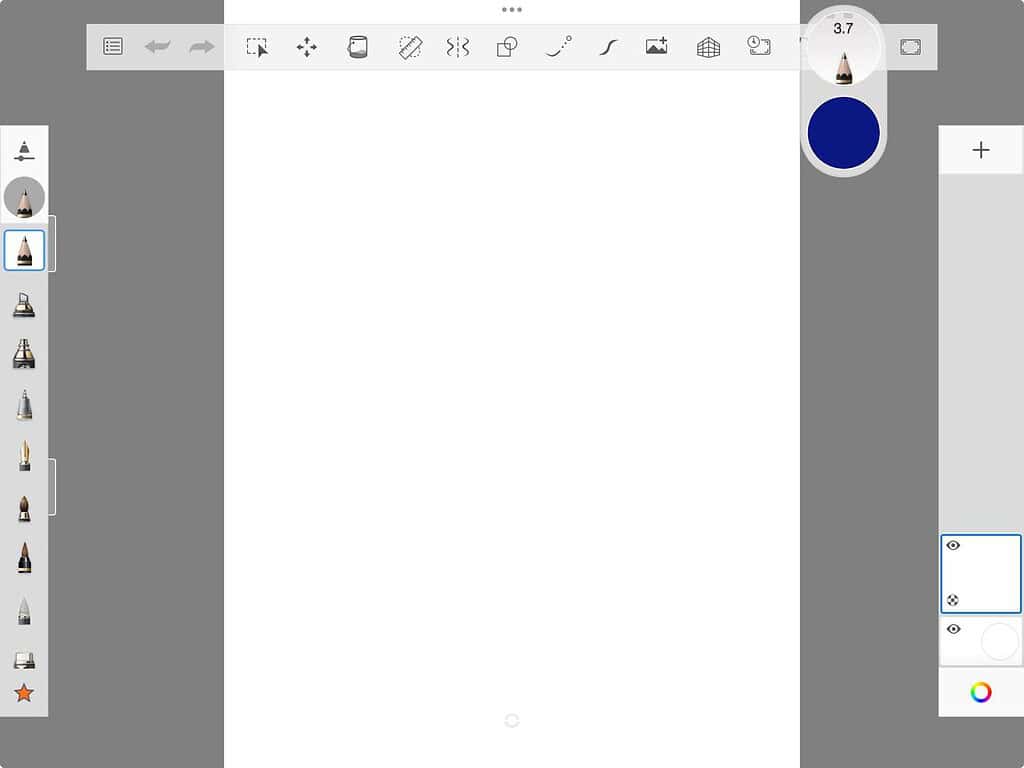Click the lower handle on brush palette edge
The width and height of the screenshot is (1024, 768).
[52, 487]
